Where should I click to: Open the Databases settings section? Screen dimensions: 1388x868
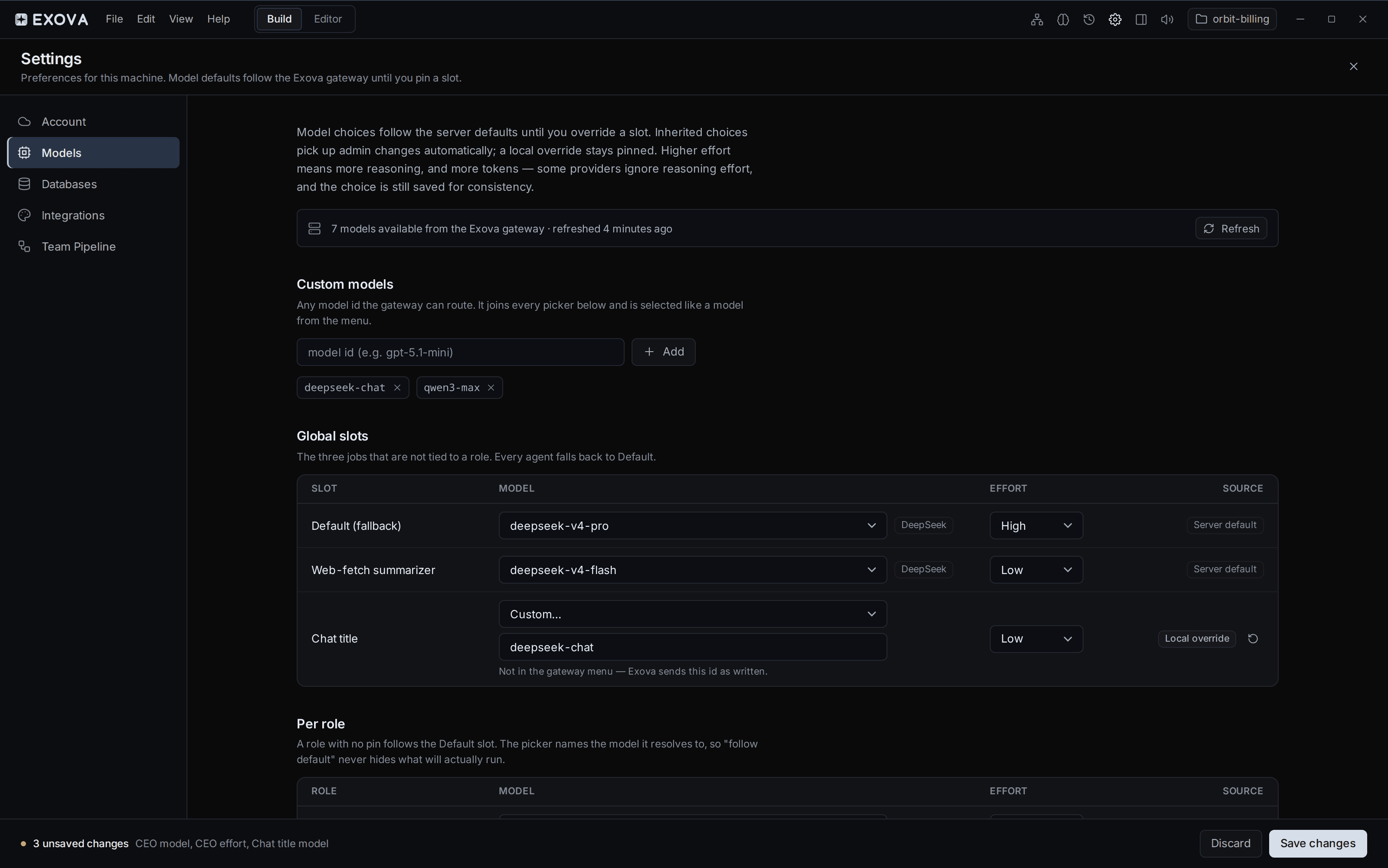[x=93, y=184]
